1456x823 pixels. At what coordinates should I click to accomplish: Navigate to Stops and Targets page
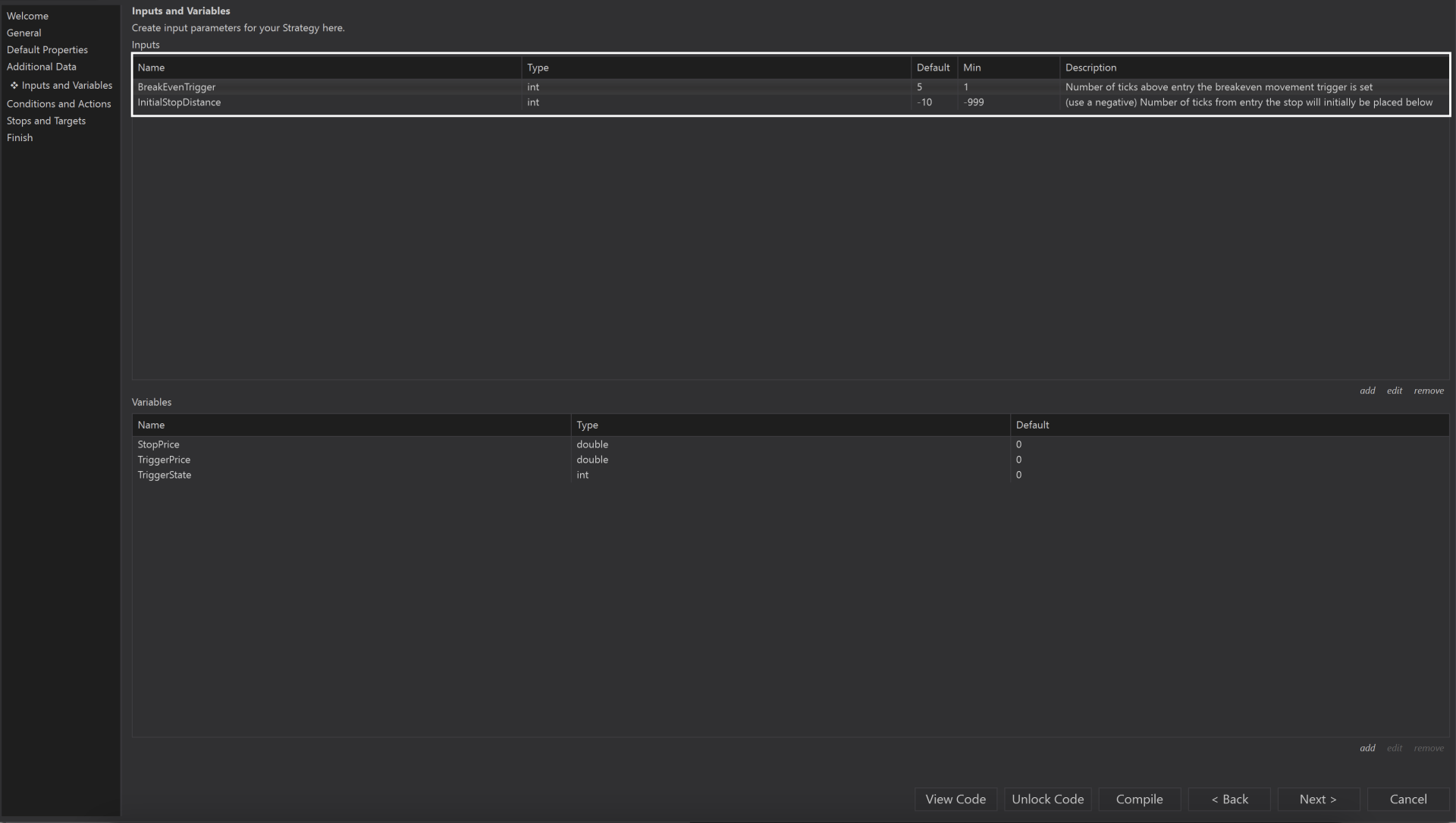click(46, 121)
